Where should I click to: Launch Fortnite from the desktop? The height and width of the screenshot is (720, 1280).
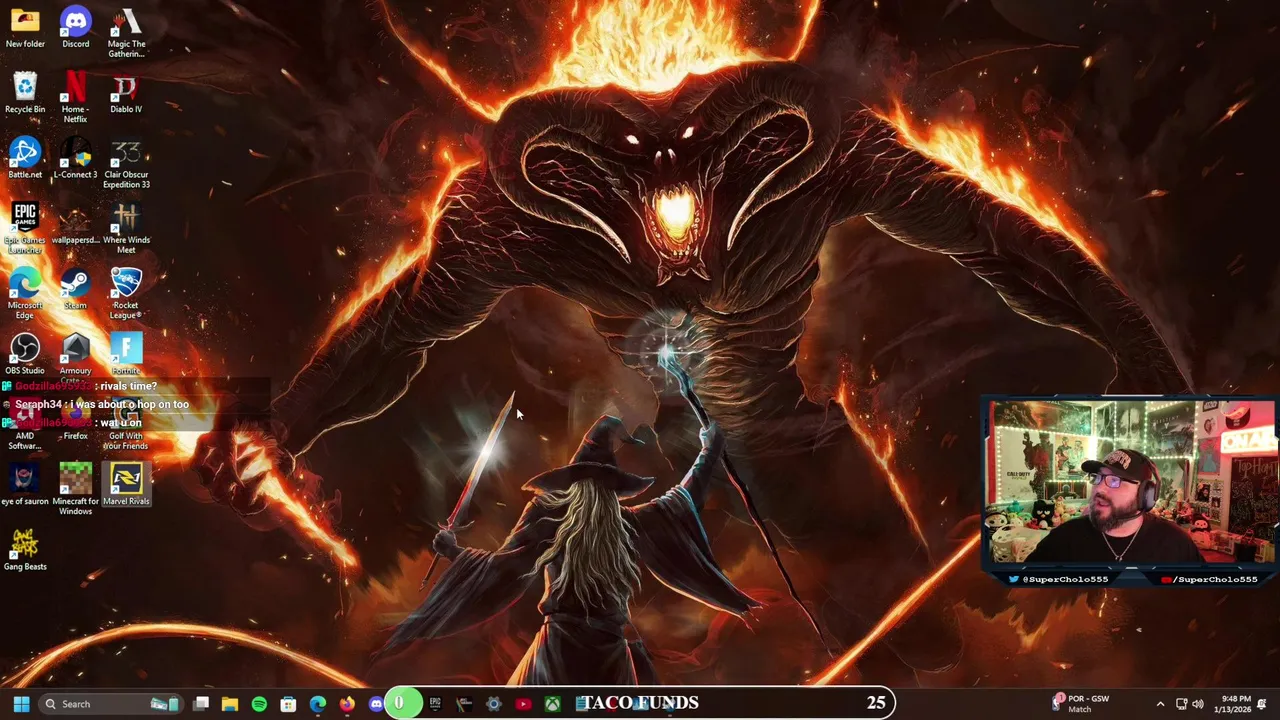pos(126,354)
